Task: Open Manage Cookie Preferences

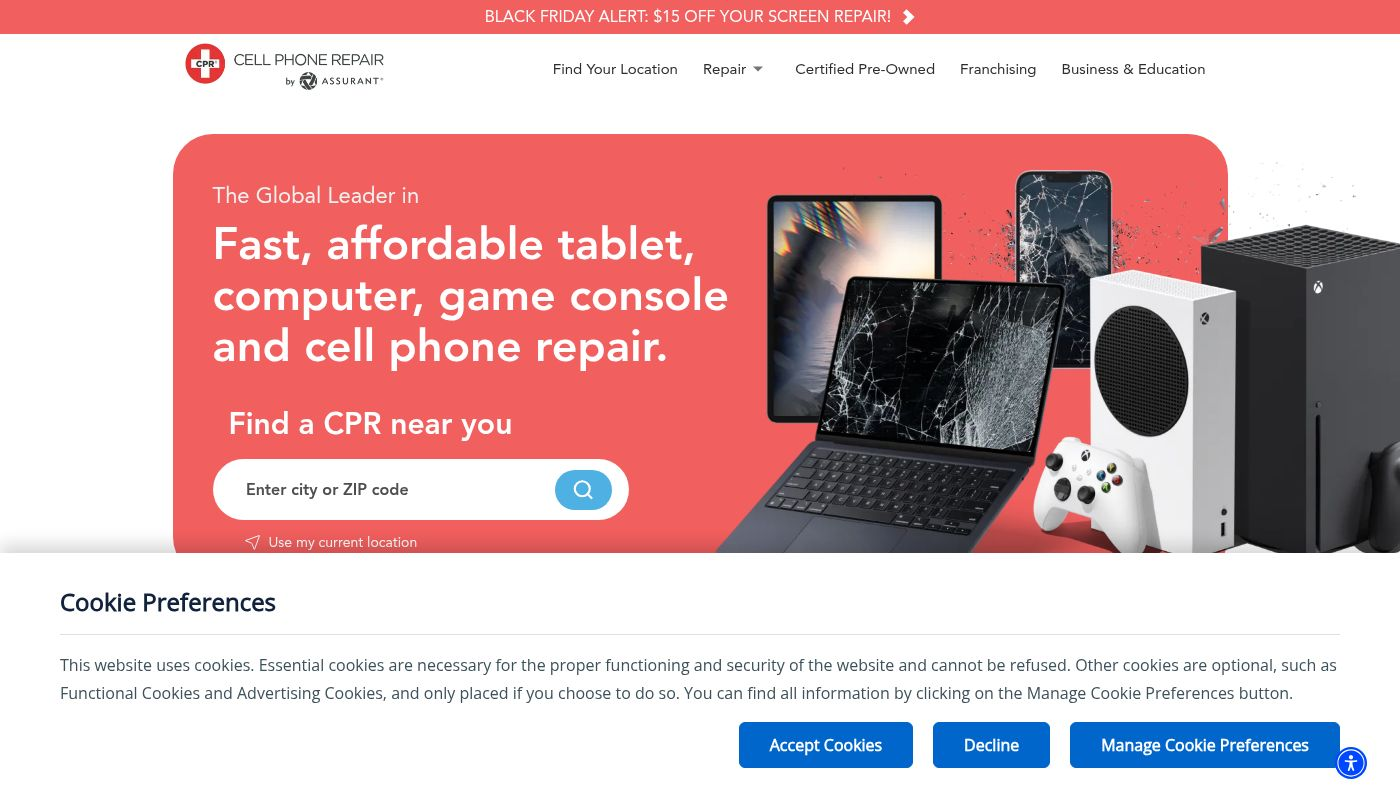Action: [x=1205, y=745]
